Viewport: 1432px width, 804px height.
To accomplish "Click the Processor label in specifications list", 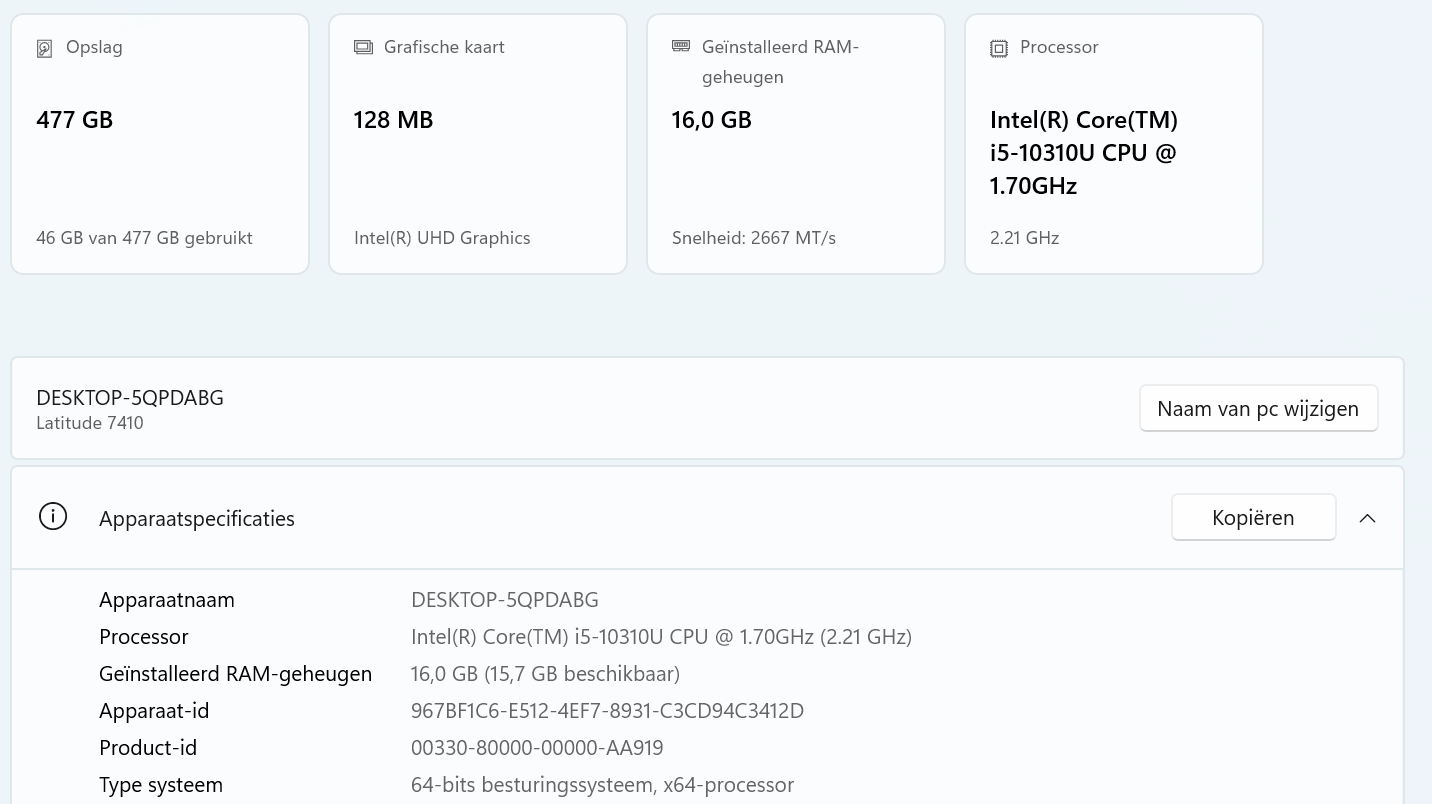I will coord(144,637).
